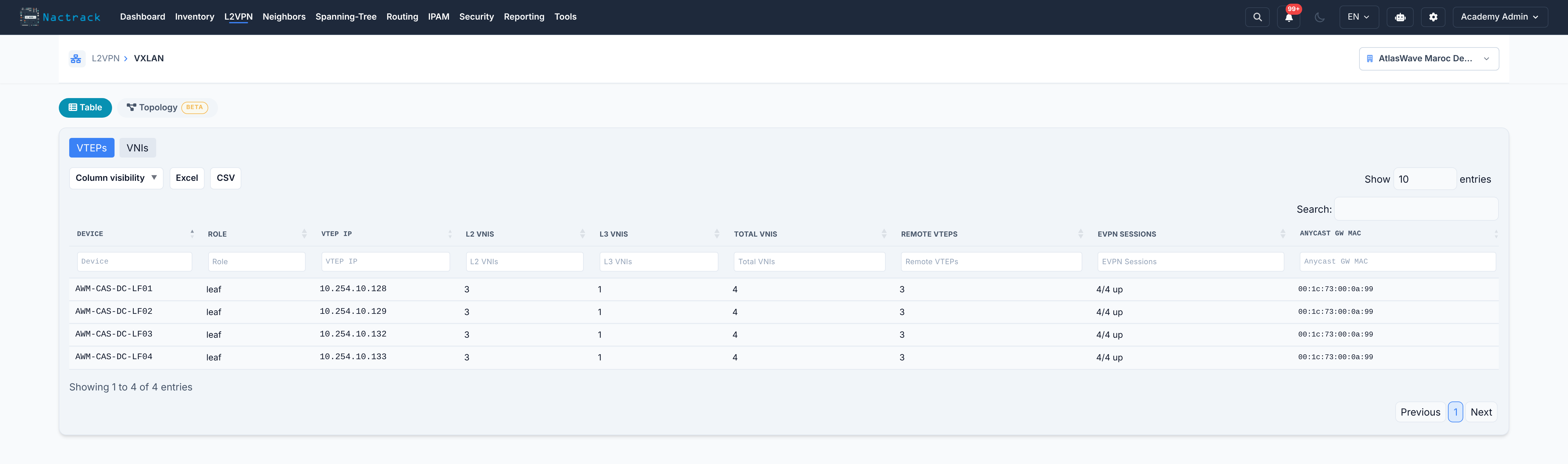This screenshot has width=1568, height=464.
Task: Click the Anycast GW MAC filter field
Action: click(1397, 261)
